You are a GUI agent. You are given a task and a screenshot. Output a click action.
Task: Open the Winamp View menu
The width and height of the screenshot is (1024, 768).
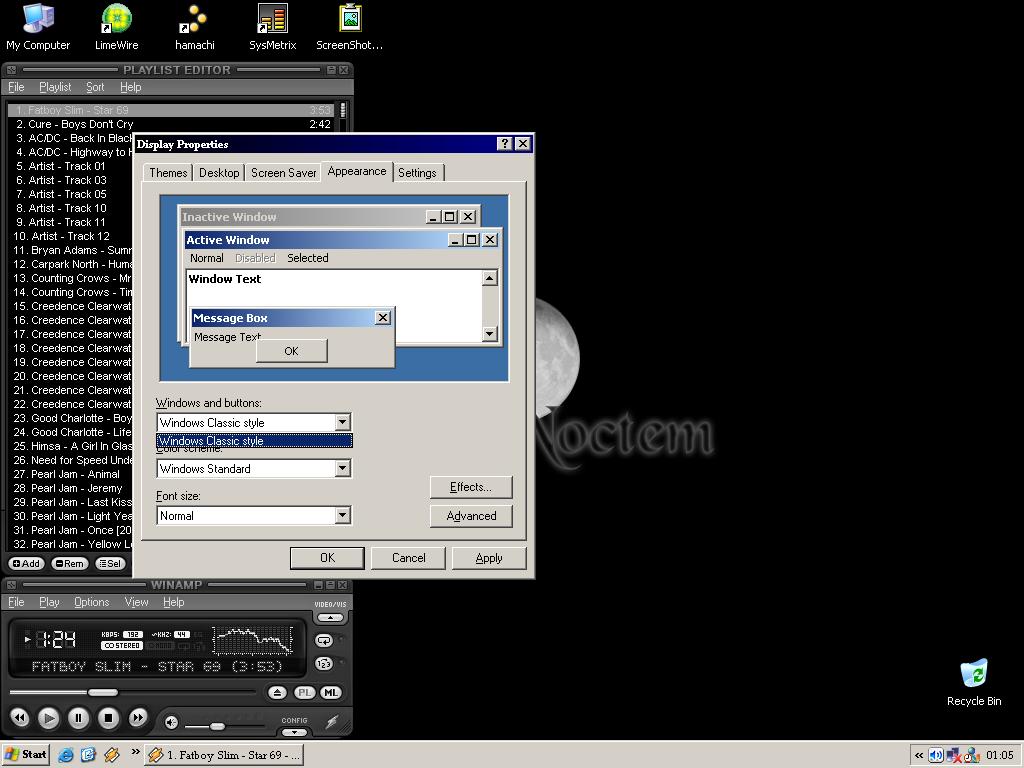pyautogui.click(x=136, y=602)
